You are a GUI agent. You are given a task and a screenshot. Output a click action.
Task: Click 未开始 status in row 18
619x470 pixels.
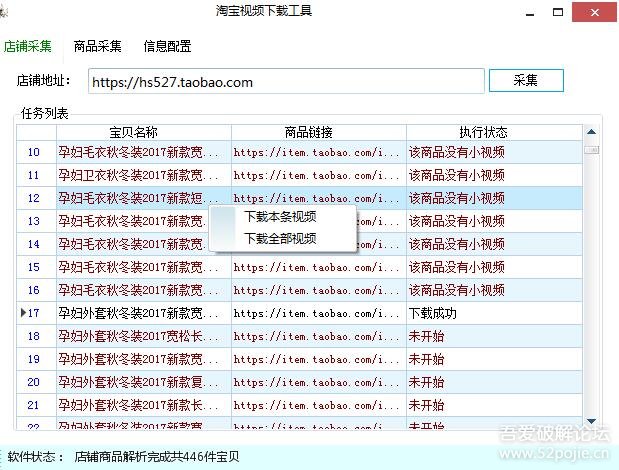(494, 336)
